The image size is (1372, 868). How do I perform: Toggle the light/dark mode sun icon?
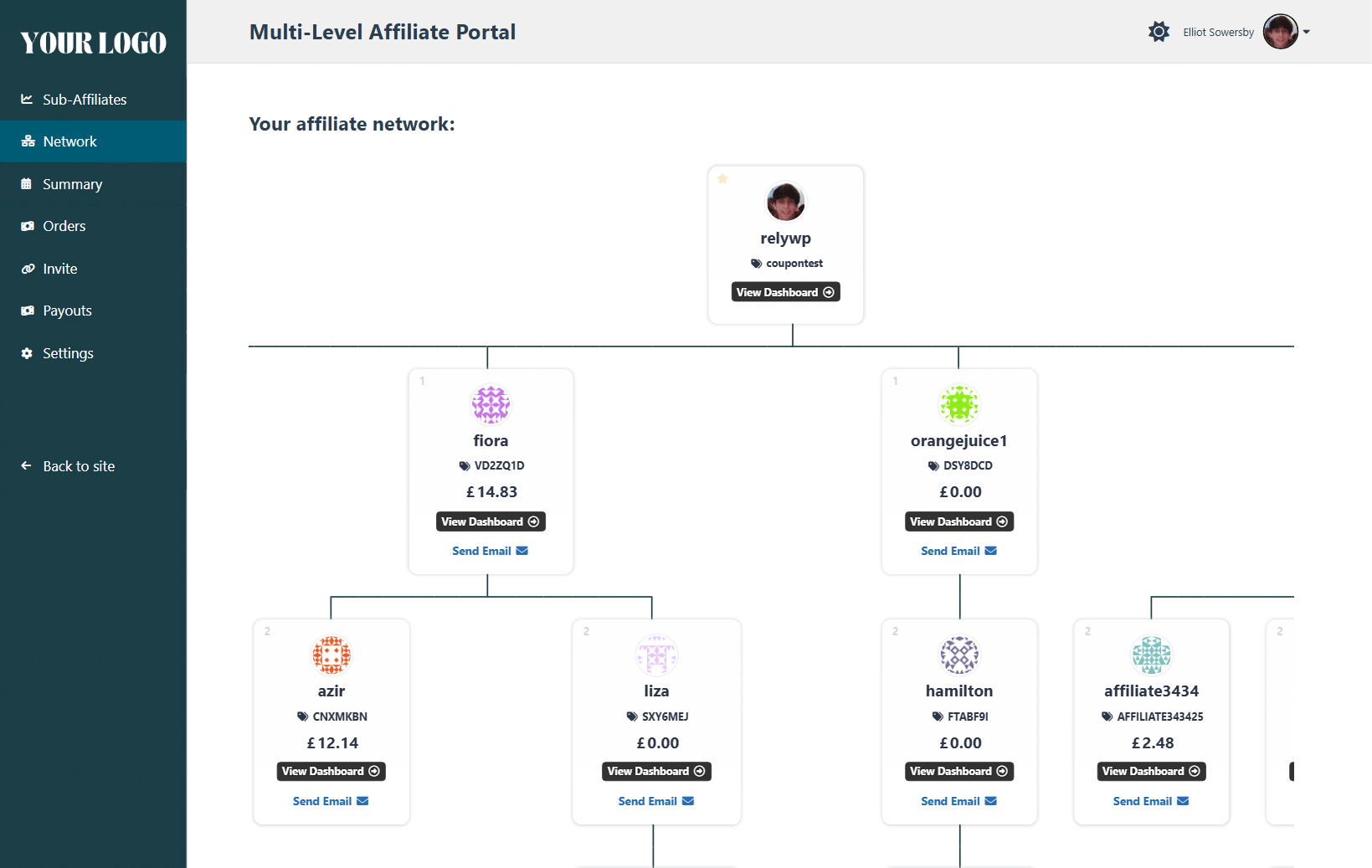[x=1159, y=32]
